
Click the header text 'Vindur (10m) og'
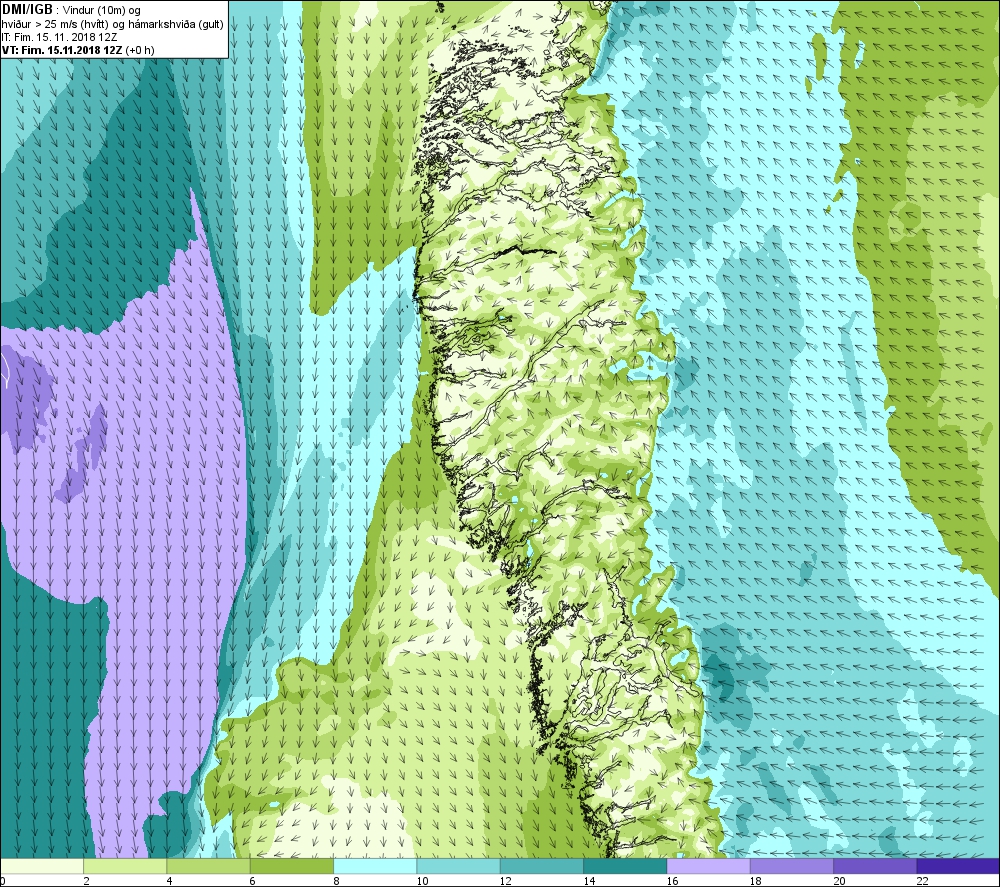(x=101, y=11)
